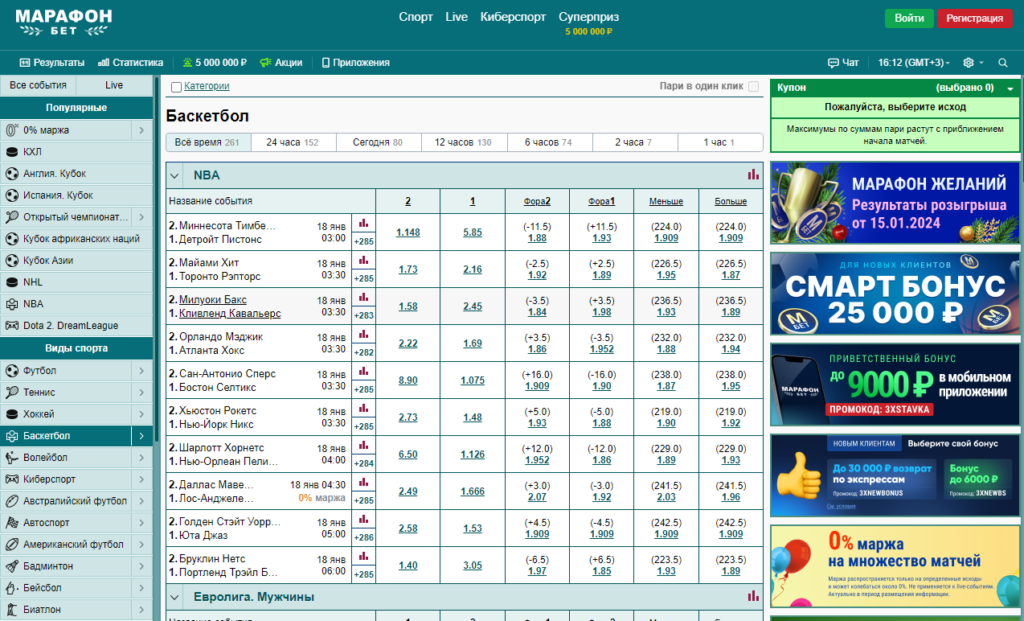Viewport: 1024px width, 621px height.
Task: Toggle the Категории checkbox
Action: pos(176,87)
